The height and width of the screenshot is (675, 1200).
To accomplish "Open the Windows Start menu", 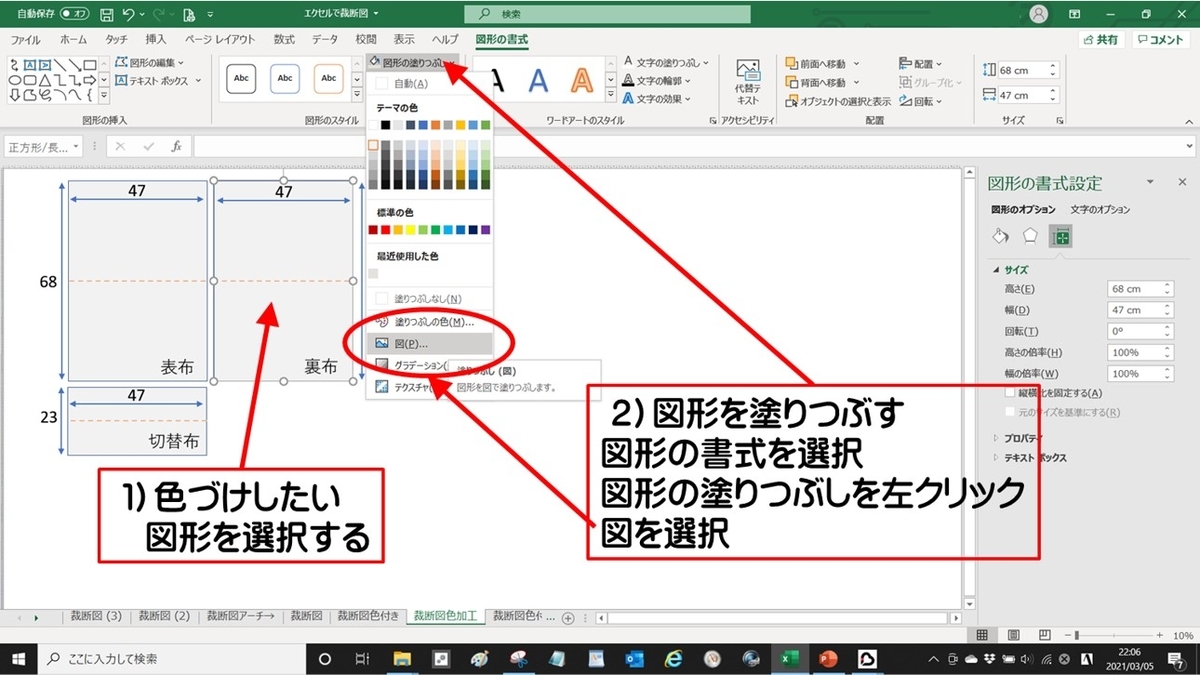I will 19,659.
